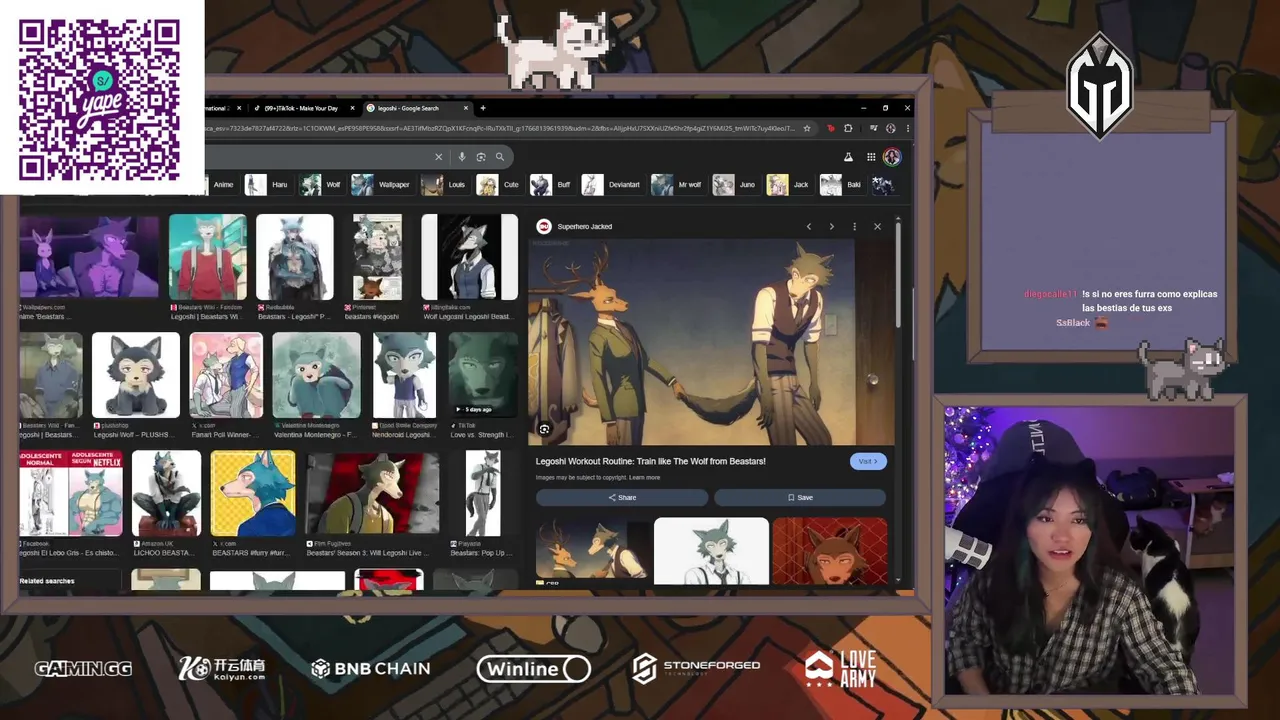
Task: Open the Beastars: Pop Up thumbnail
Action: [x=483, y=493]
